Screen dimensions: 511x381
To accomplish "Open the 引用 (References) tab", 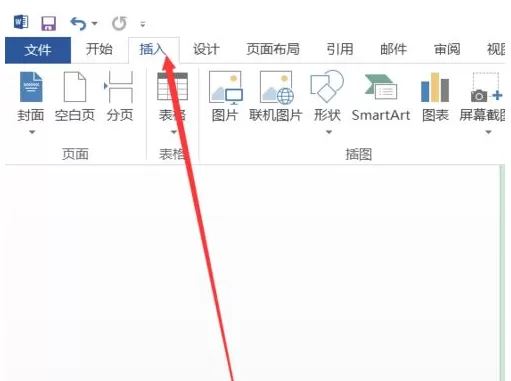I will click(340, 49).
